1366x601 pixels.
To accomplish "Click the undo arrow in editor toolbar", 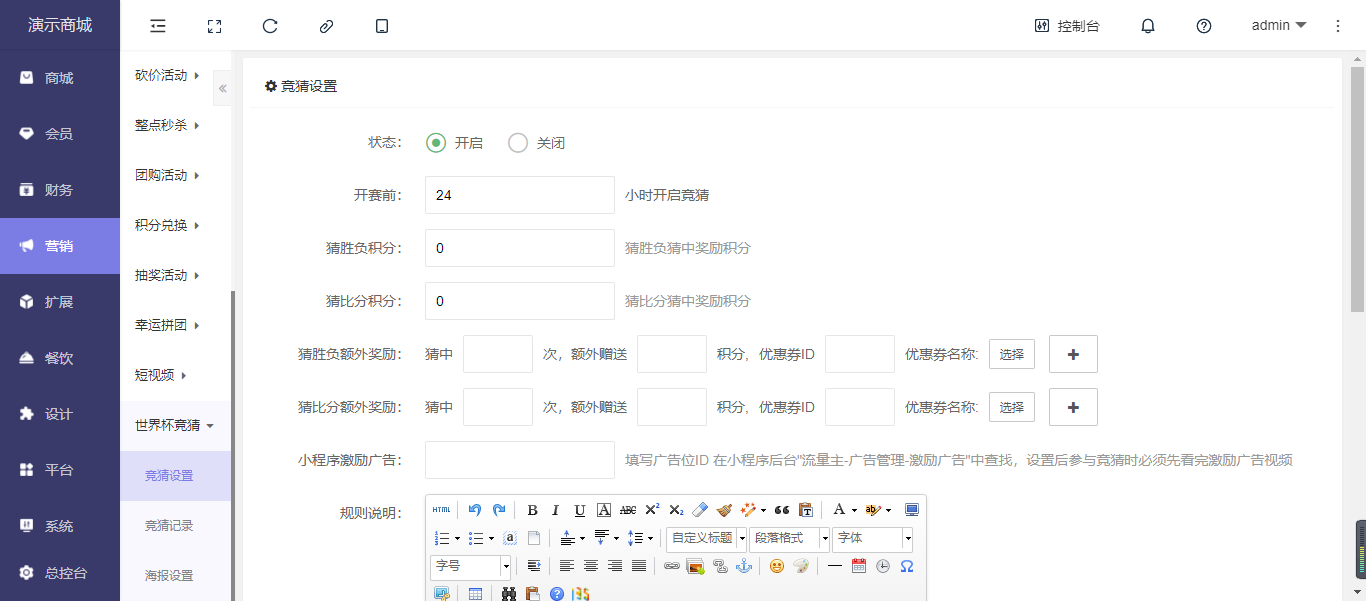I will [475, 510].
